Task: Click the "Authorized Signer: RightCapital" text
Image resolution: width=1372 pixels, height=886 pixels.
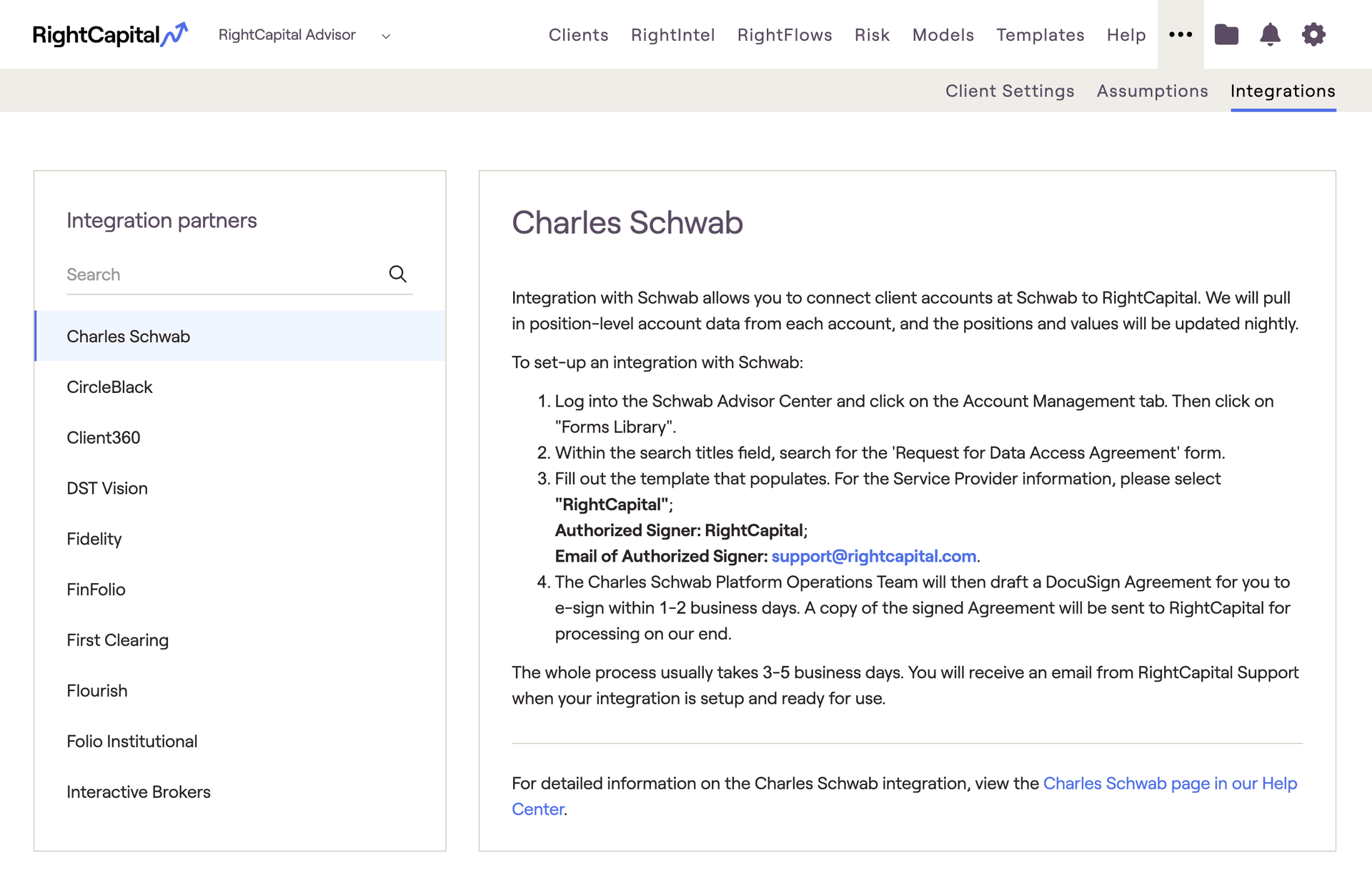Action: 679,530
